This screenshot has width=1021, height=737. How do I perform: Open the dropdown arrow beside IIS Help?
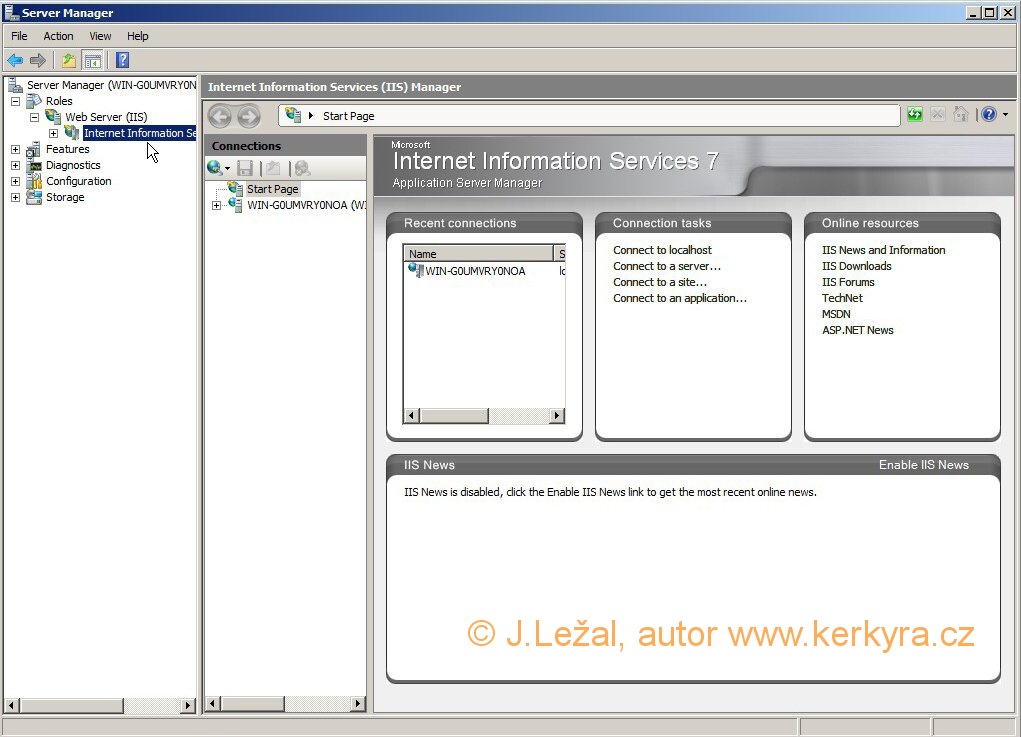pyautogui.click(x=1005, y=116)
